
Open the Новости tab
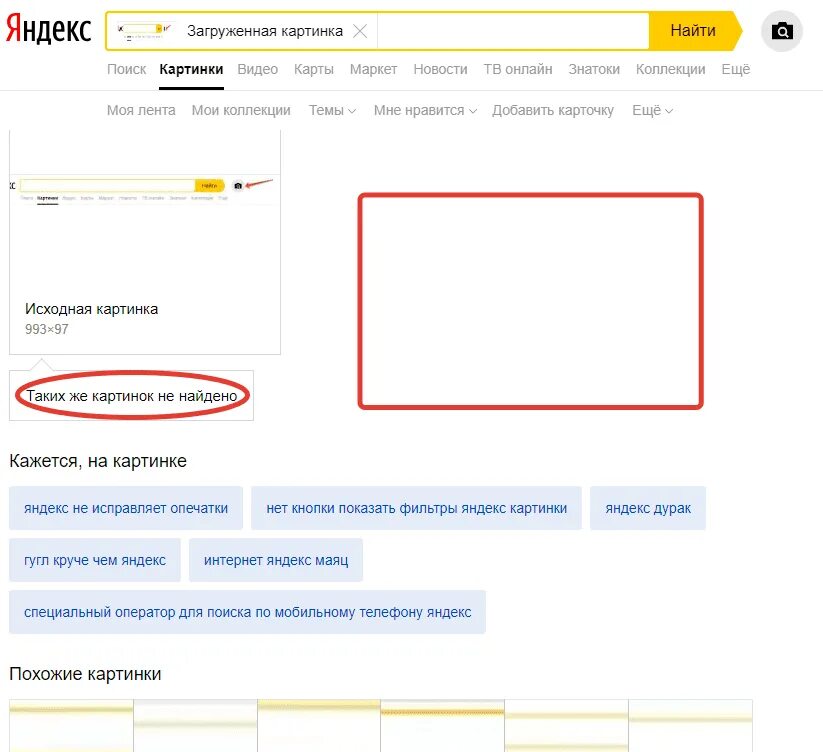(440, 69)
